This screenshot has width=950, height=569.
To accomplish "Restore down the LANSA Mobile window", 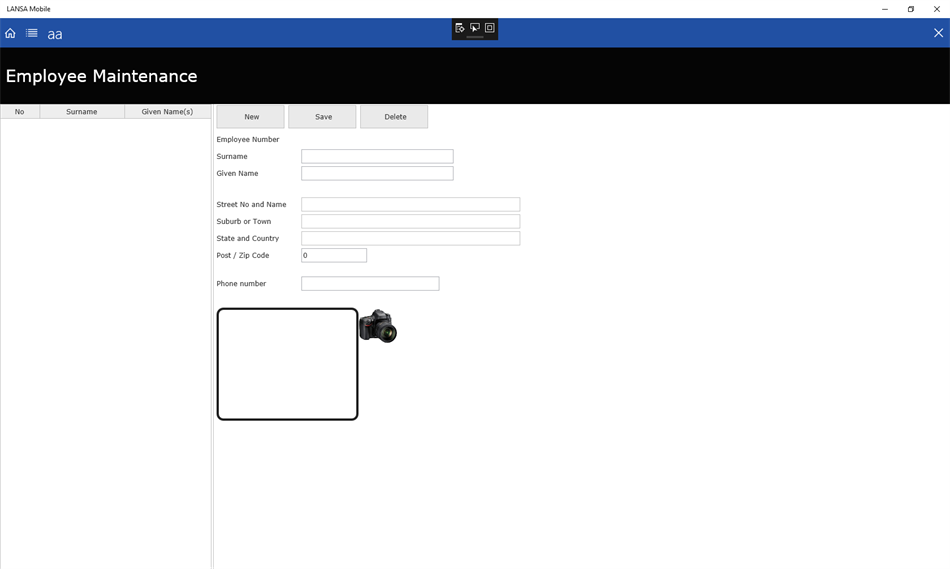I will click(911, 9).
